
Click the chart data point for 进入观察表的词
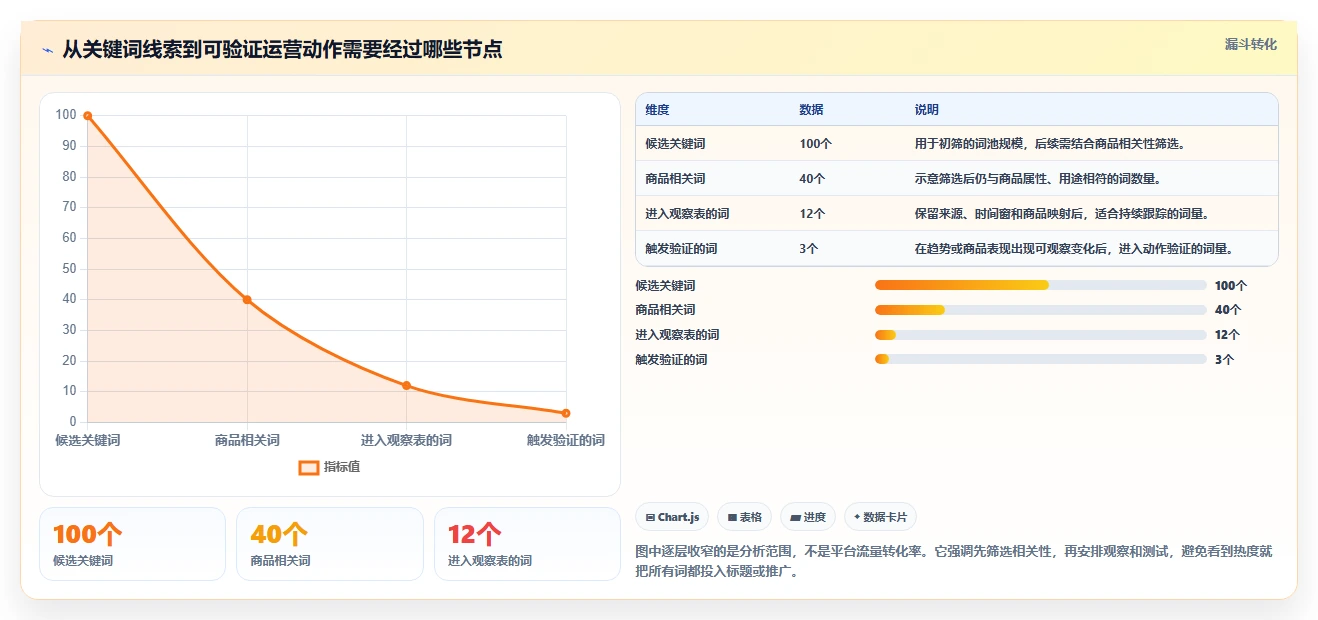click(406, 385)
